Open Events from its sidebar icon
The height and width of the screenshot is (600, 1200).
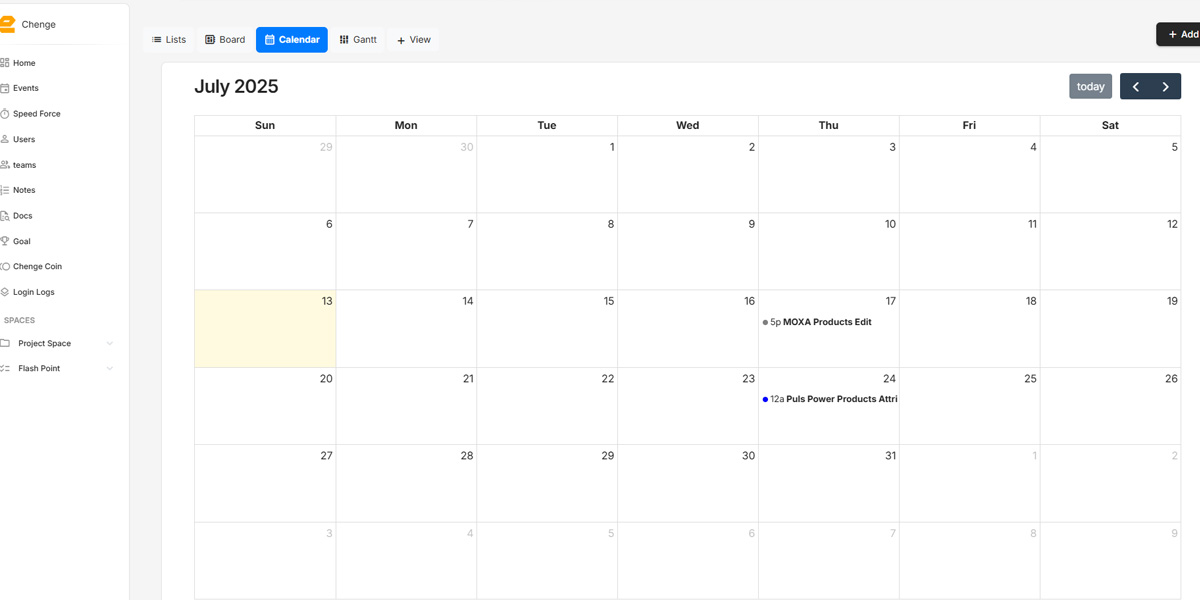(x=5, y=88)
